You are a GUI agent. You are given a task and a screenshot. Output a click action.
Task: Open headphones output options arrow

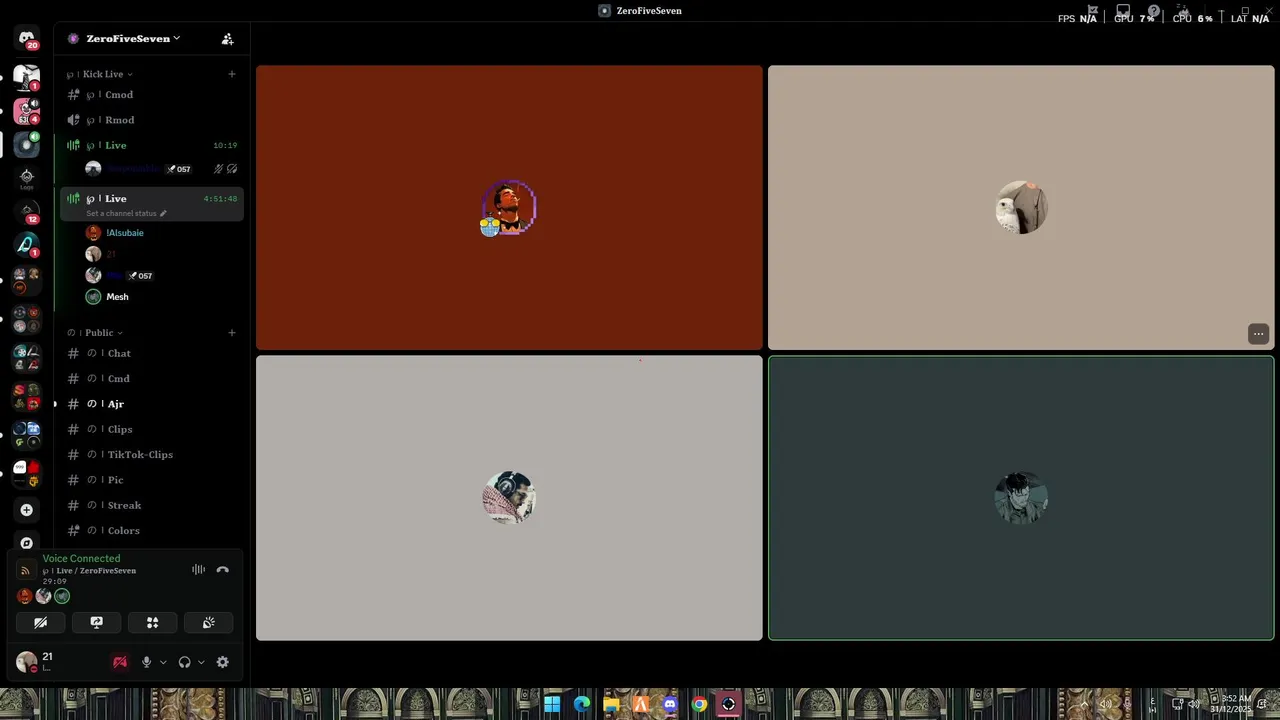[x=201, y=662]
